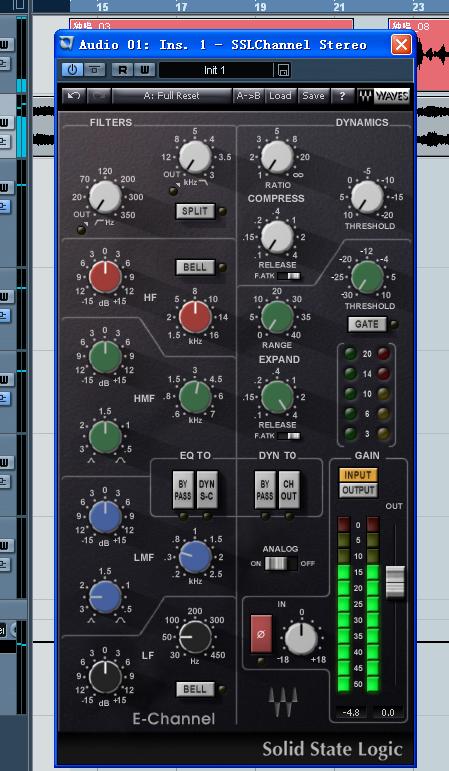Toggle the phase invert Ø button

(x=261, y=634)
